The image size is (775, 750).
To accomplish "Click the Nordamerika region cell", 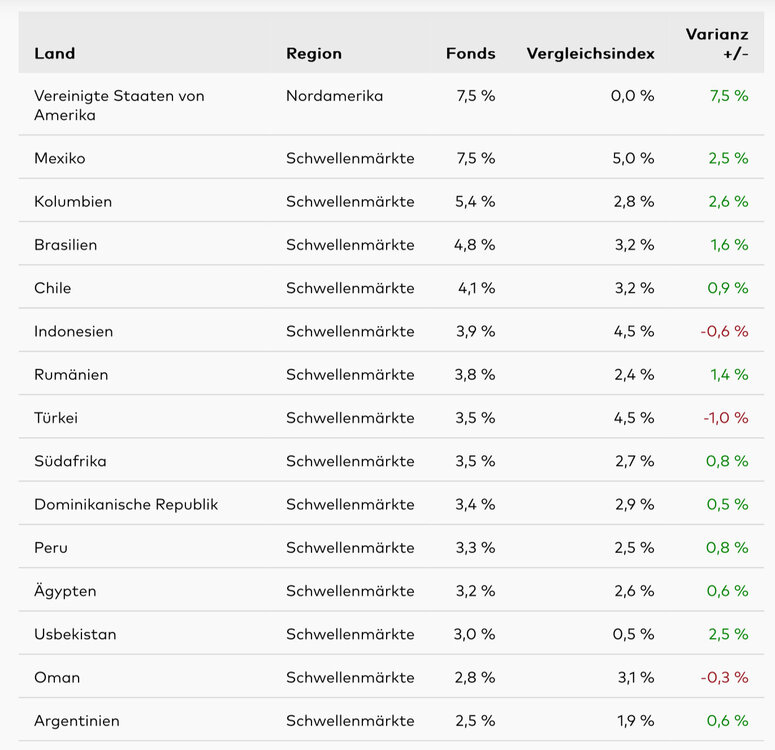I will coord(334,96).
